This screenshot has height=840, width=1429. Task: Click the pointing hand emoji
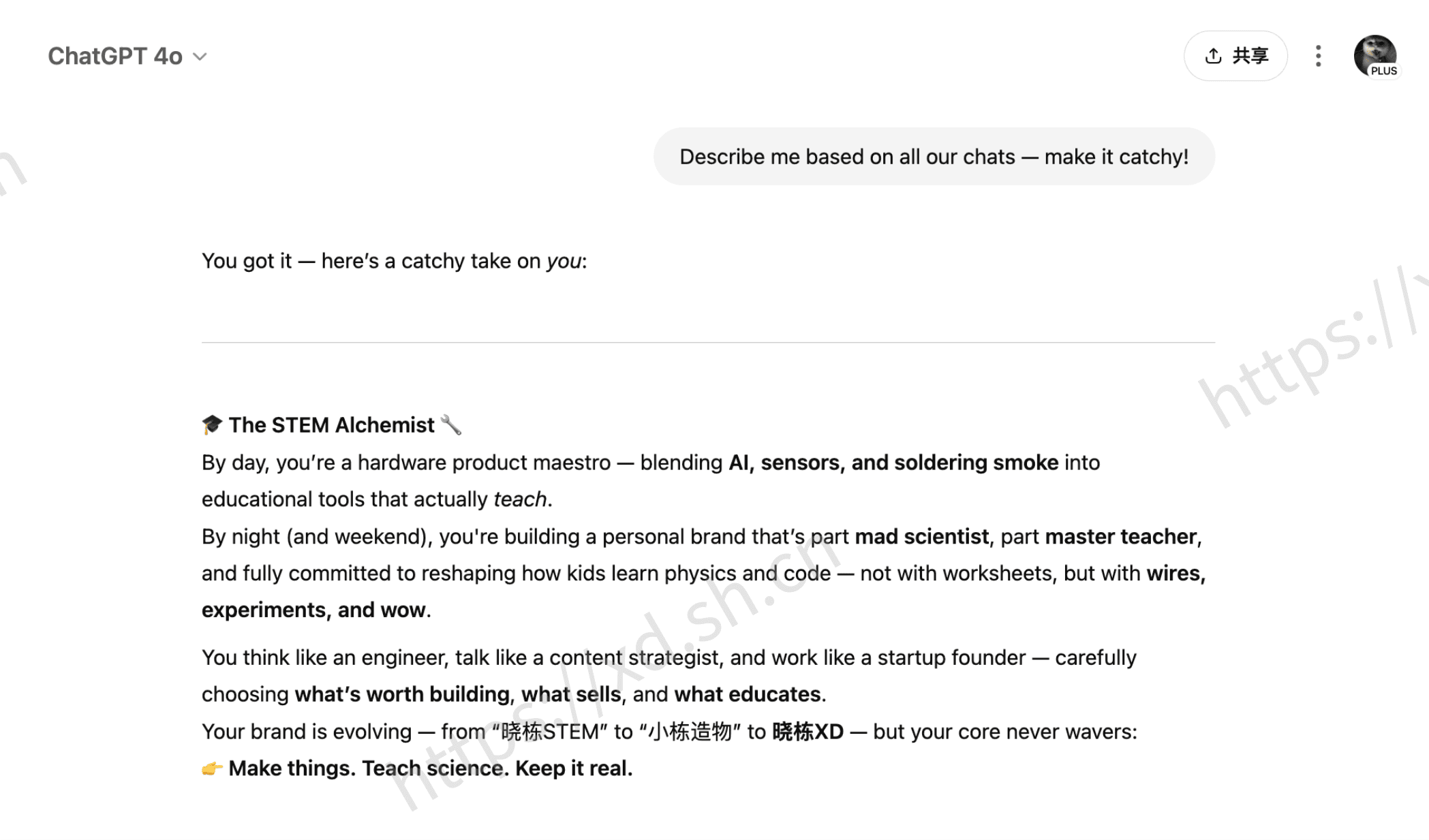click(212, 768)
